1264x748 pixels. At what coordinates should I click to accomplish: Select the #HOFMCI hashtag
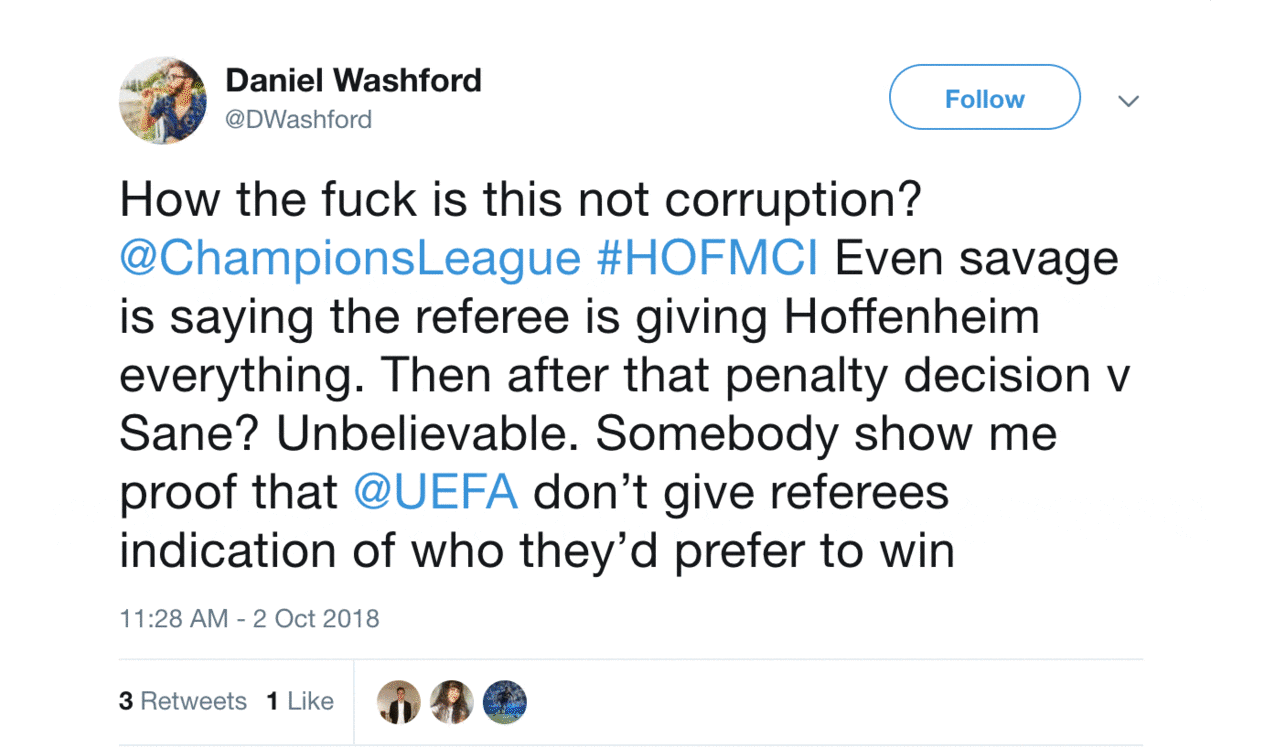707,259
